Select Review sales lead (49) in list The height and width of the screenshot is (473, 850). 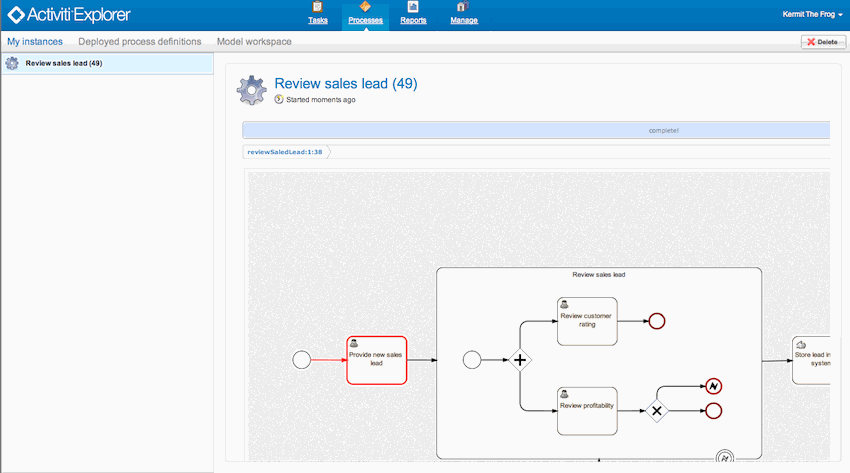pyautogui.click(x=107, y=63)
